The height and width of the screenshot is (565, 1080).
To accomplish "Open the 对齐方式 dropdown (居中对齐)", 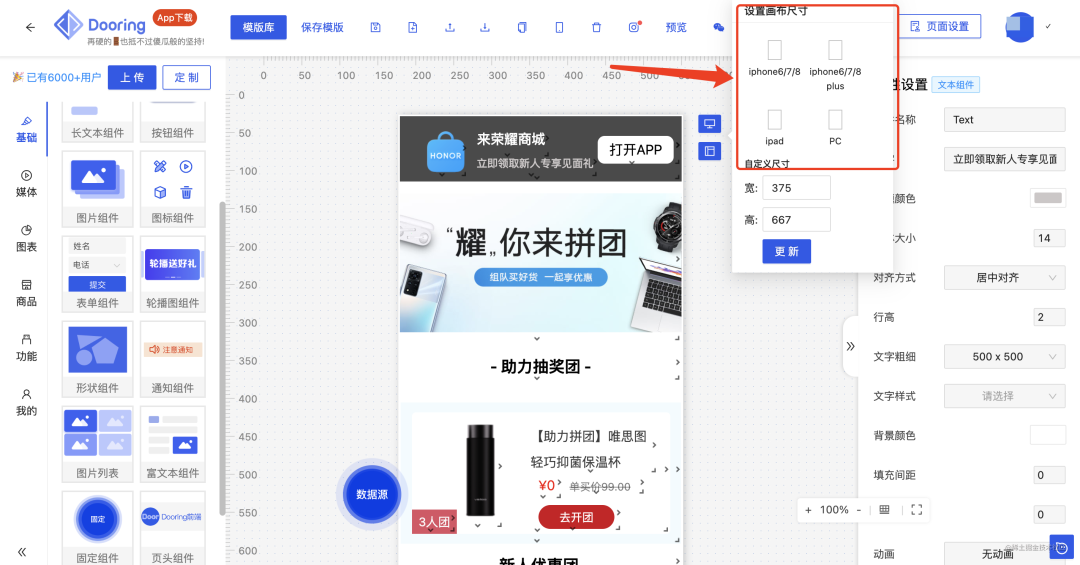I will tap(1004, 278).
